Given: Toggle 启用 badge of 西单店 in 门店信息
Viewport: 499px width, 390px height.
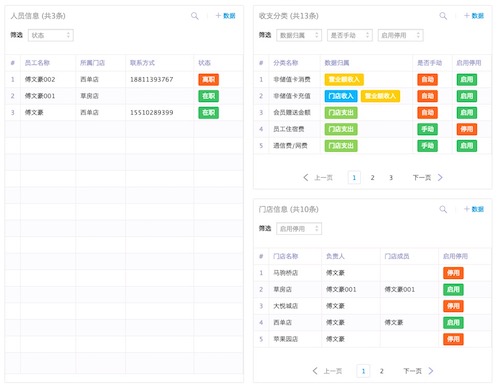Looking at the screenshot, I should click(453, 323).
